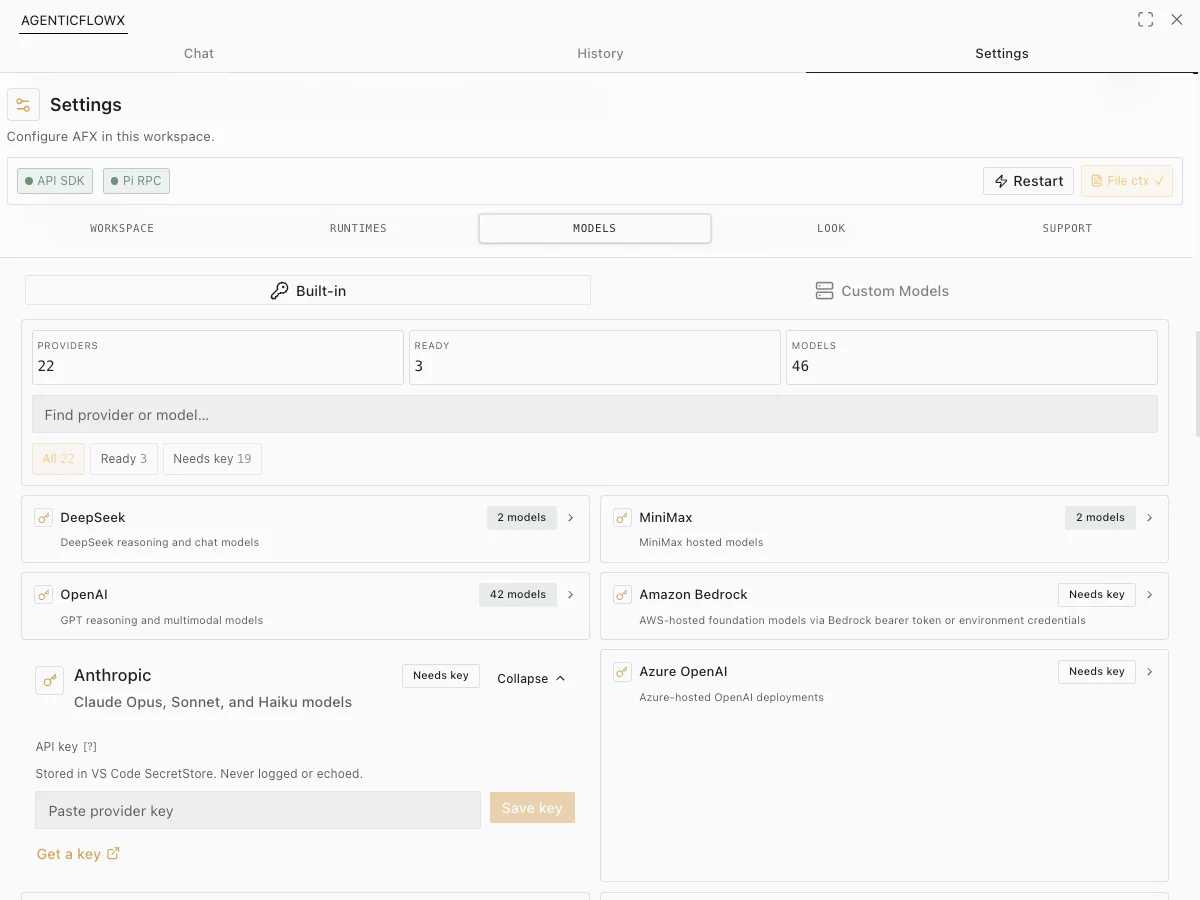Image resolution: width=1200 pixels, height=900 pixels.
Task: Click 'Claude Opus, Sonnet, and Haiku models' text
Action: (213, 702)
